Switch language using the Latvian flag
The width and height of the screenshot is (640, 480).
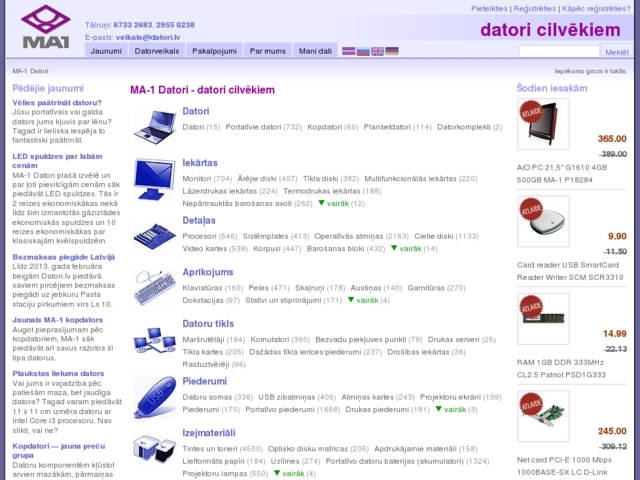tap(349, 50)
